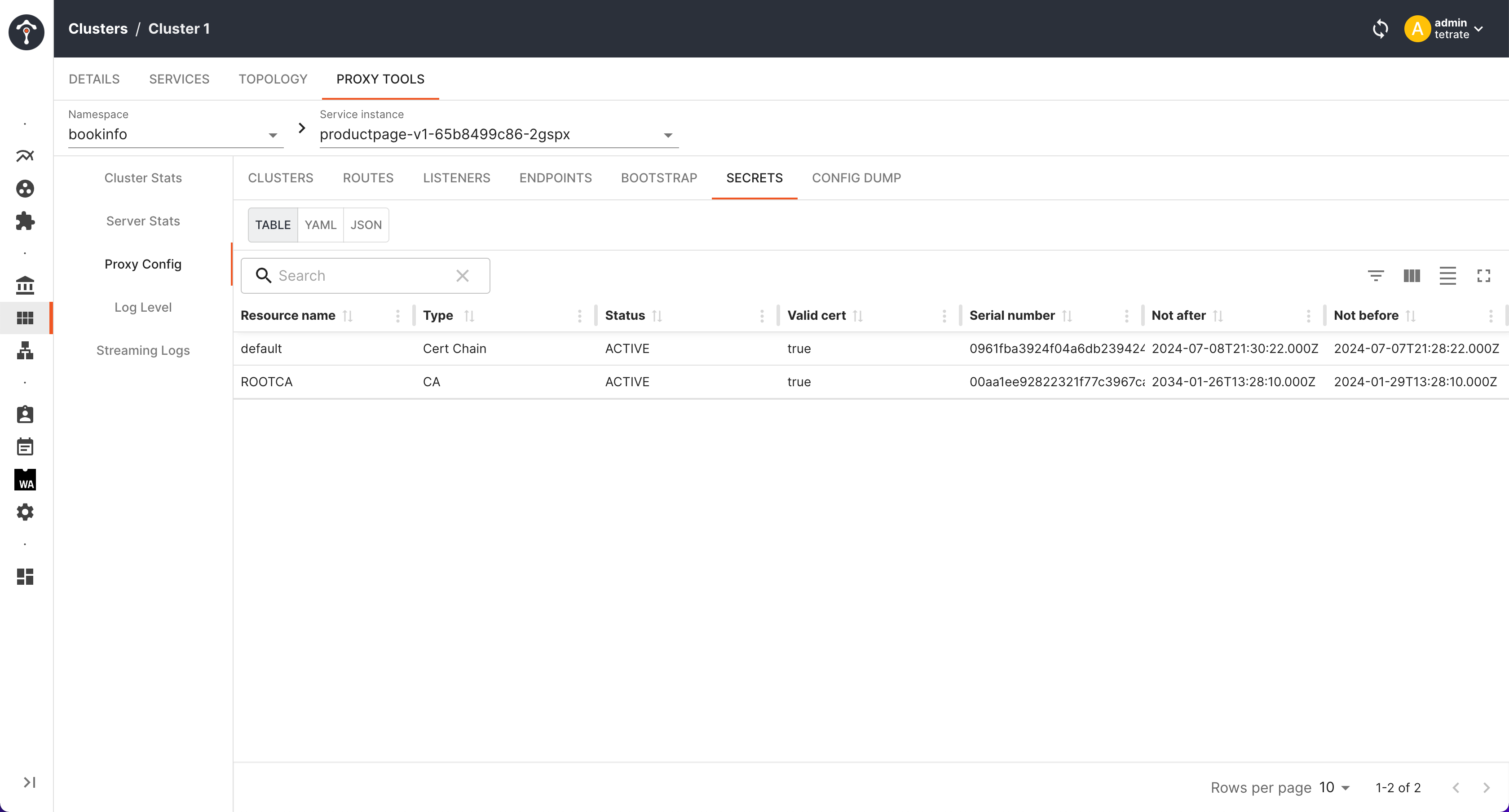Open the Service instance dropdown
This screenshot has height=812, width=1509.
(x=499, y=135)
